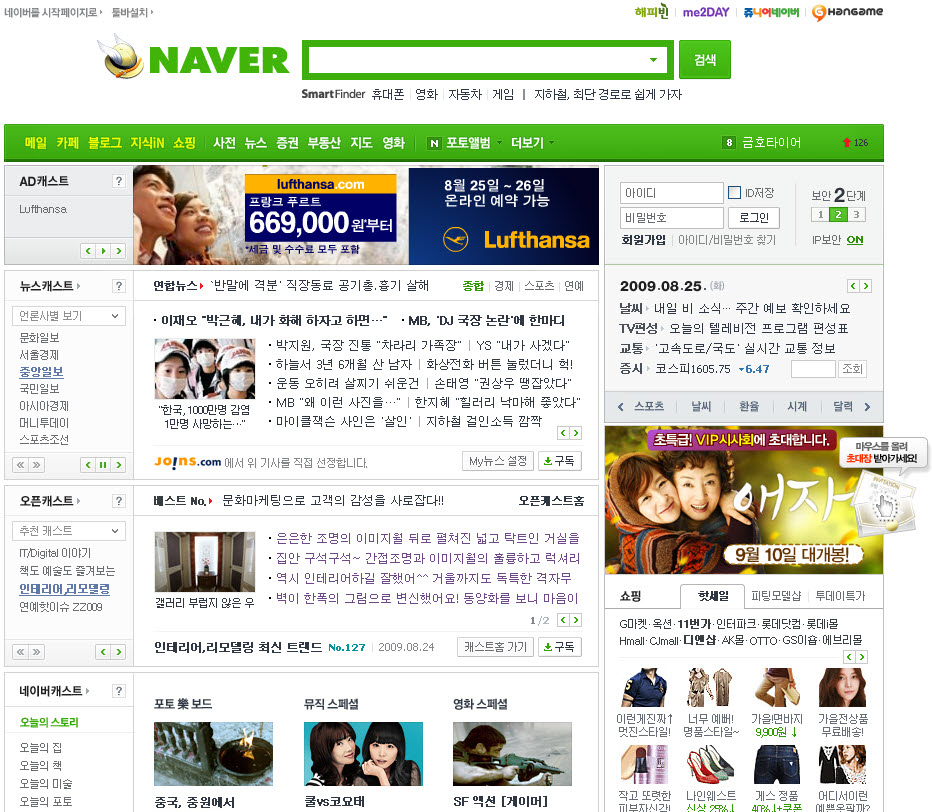Click the me2DAY logo link
This screenshot has width=932, height=812.
tap(707, 13)
